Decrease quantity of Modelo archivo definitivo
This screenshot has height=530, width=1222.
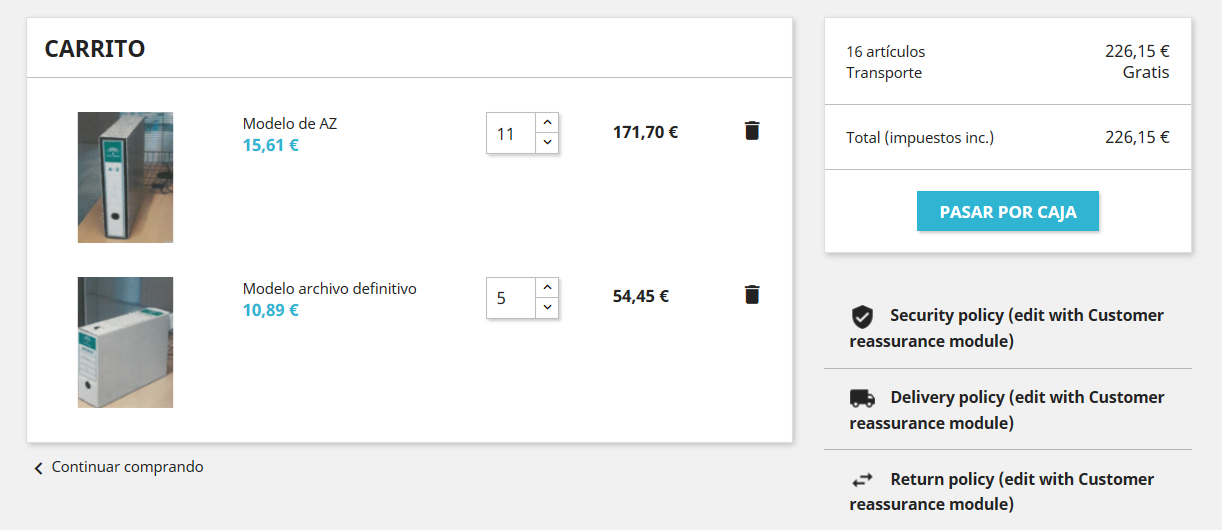click(546, 308)
